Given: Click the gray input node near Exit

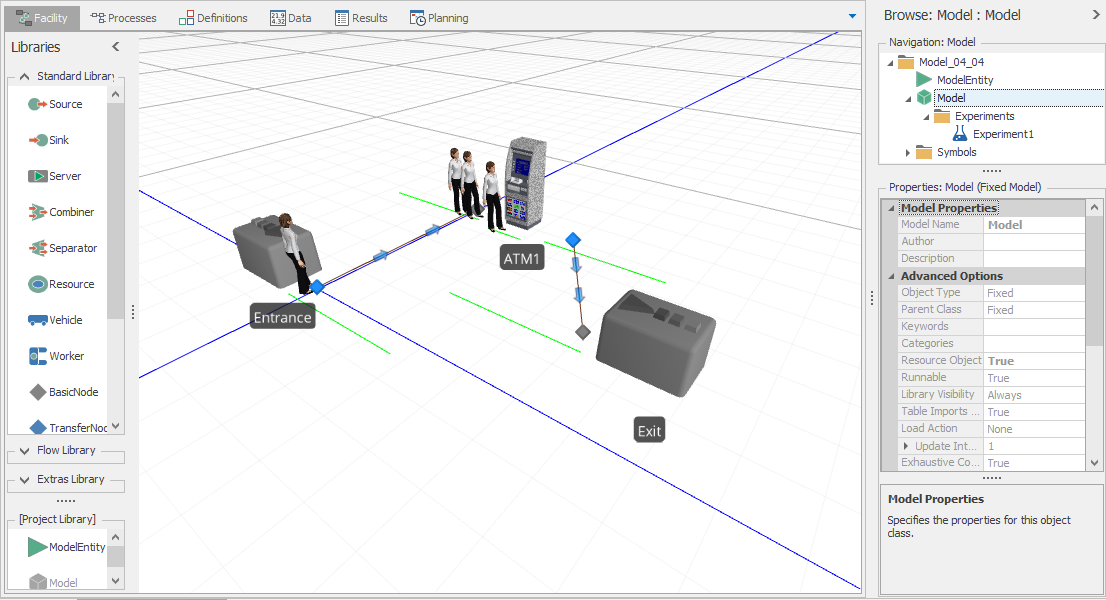Looking at the screenshot, I should coord(583,332).
